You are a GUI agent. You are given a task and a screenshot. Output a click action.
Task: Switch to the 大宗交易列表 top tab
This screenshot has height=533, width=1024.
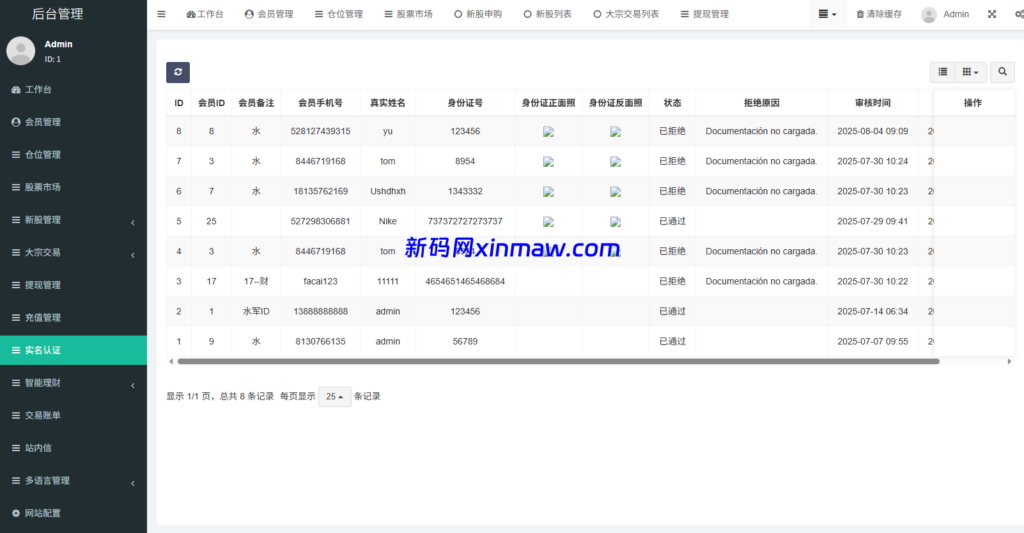coord(626,14)
